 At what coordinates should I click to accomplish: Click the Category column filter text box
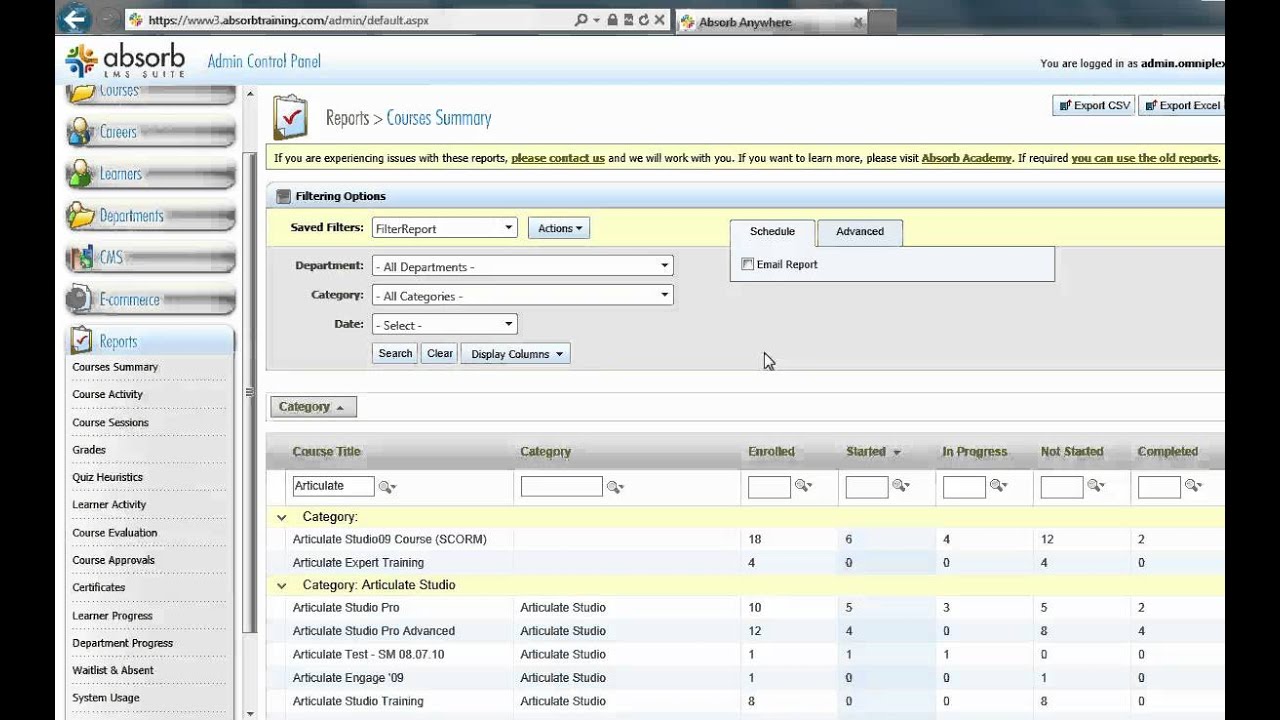[561, 486]
